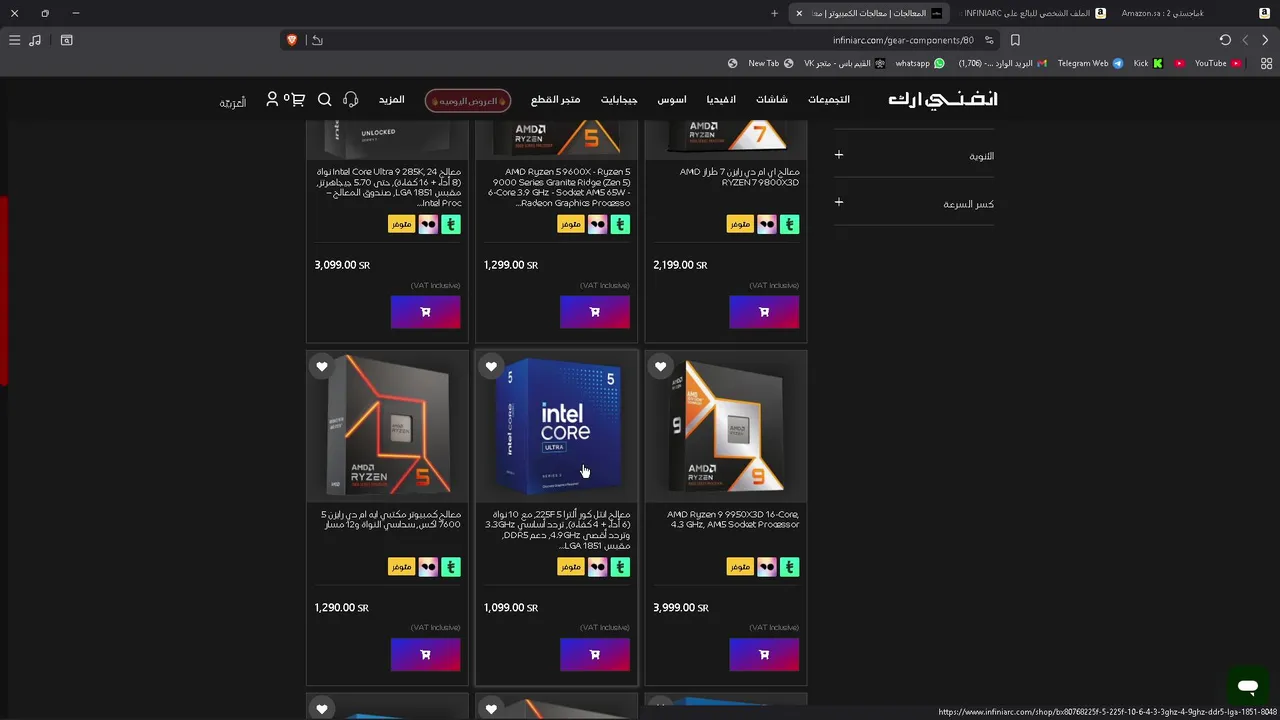Open the Ryzen 5 7600X product image
This screenshot has width=1280, height=720.
[387, 426]
